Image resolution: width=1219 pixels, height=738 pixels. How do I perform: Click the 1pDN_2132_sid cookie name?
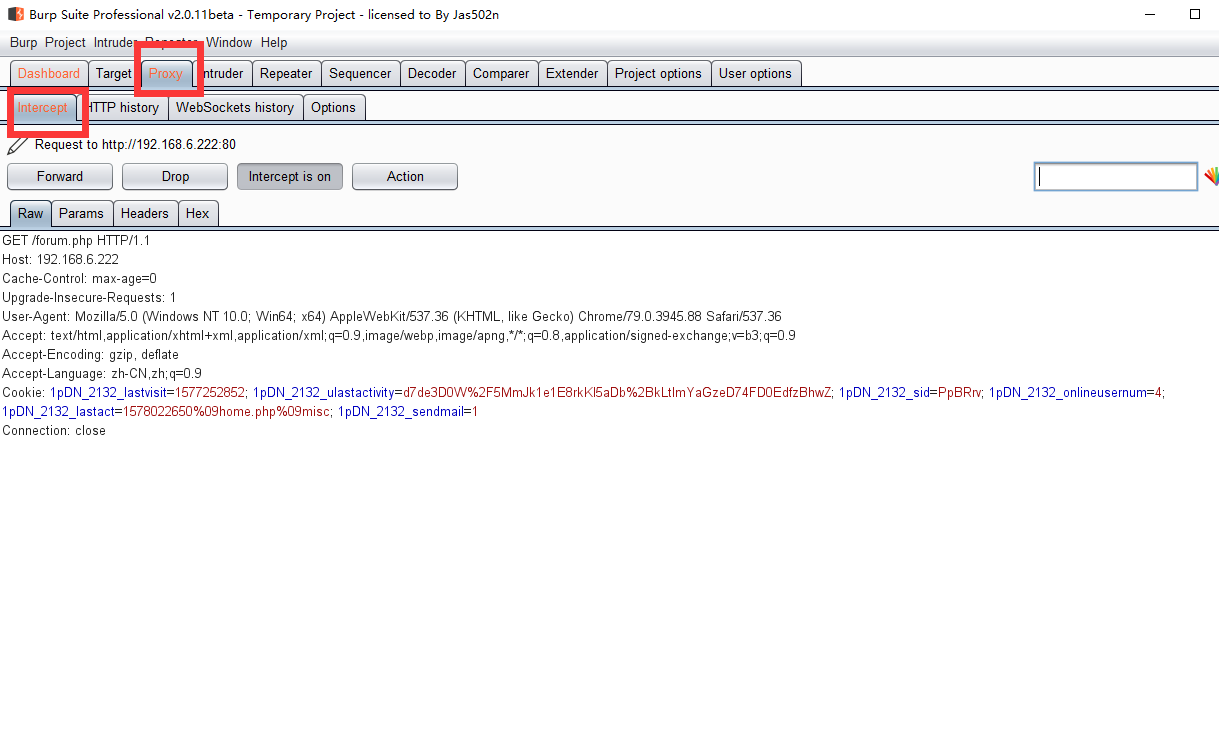[882, 393]
